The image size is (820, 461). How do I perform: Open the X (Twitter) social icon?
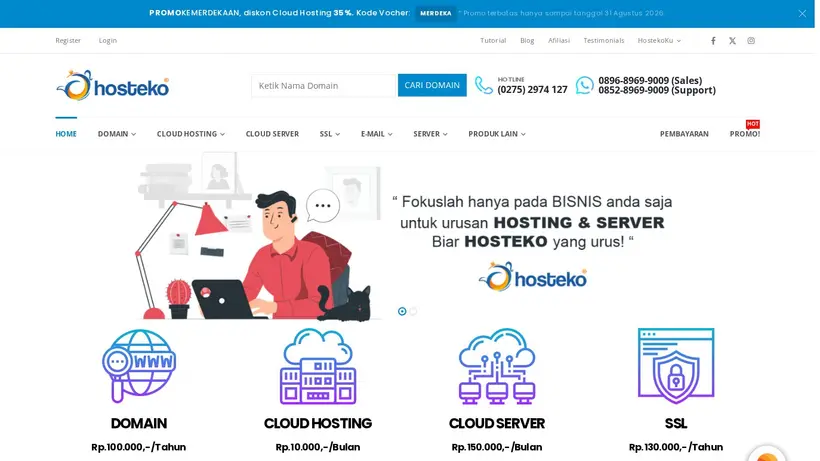pos(732,41)
